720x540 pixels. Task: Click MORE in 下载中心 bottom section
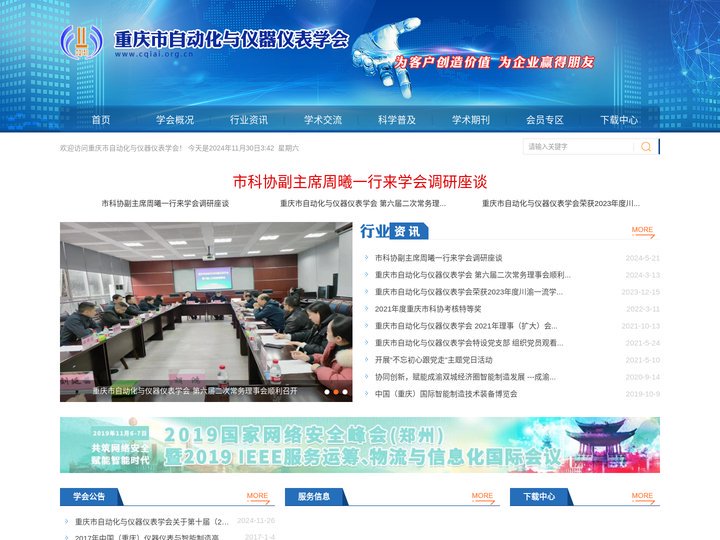pyautogui.click(x=642, y=497)
